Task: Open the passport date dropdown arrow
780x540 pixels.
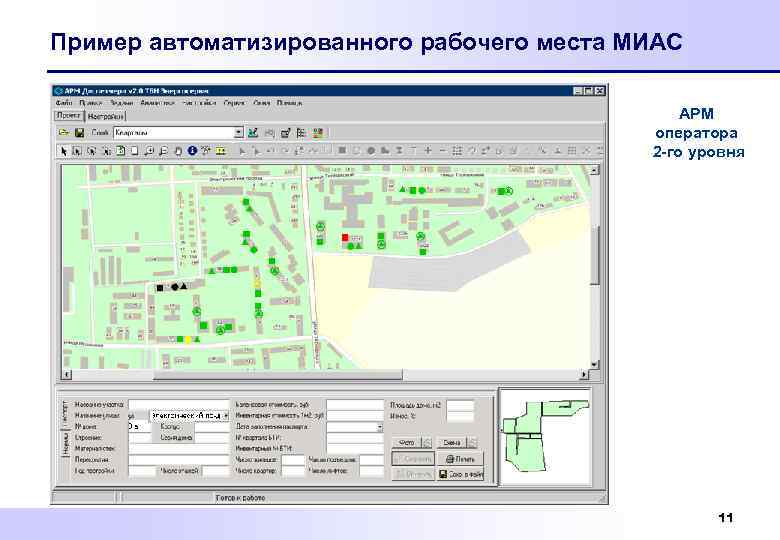Action: [380, 427]
